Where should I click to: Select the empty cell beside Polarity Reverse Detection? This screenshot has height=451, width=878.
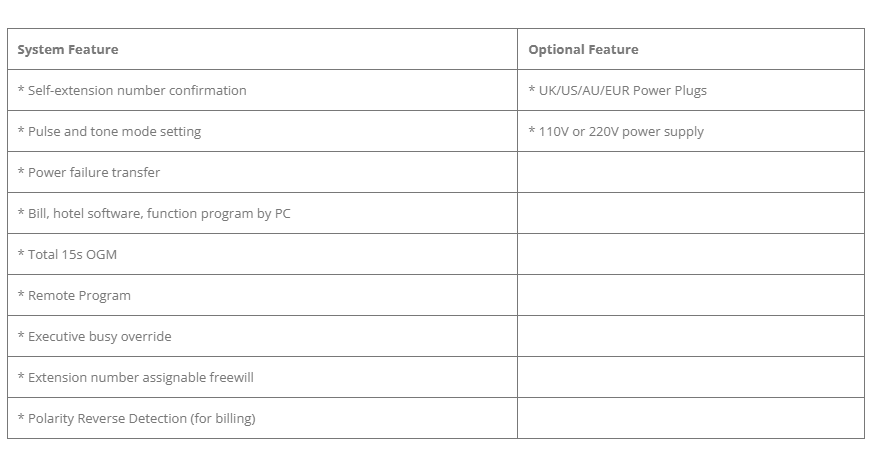(x=690, y=419)
